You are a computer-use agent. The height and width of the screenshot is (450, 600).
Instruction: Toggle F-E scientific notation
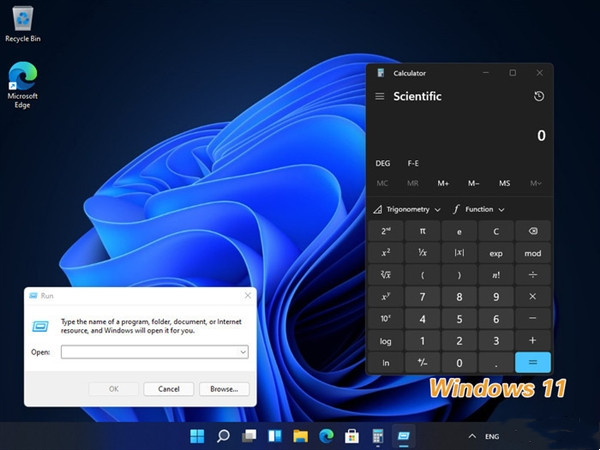(x=413, y=163)
